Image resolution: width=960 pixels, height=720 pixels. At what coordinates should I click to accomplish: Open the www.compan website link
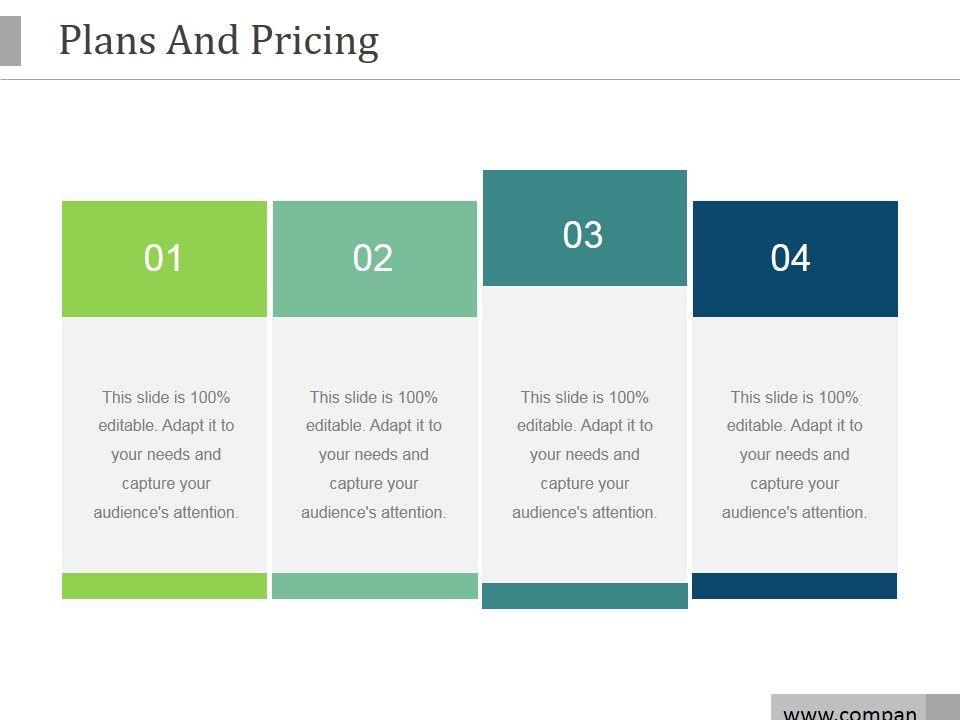click(x=849, y=711)
